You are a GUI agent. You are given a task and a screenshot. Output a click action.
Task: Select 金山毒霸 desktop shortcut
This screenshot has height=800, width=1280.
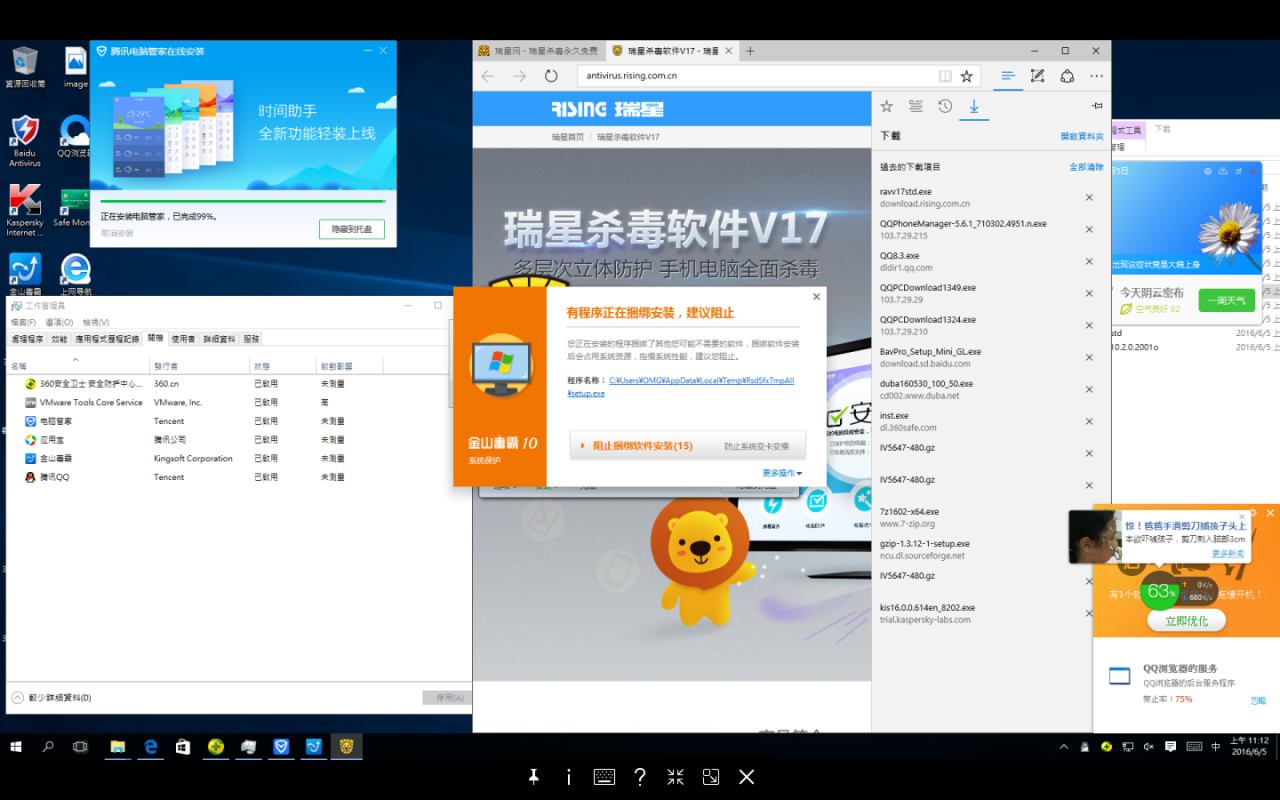[25, 275]
